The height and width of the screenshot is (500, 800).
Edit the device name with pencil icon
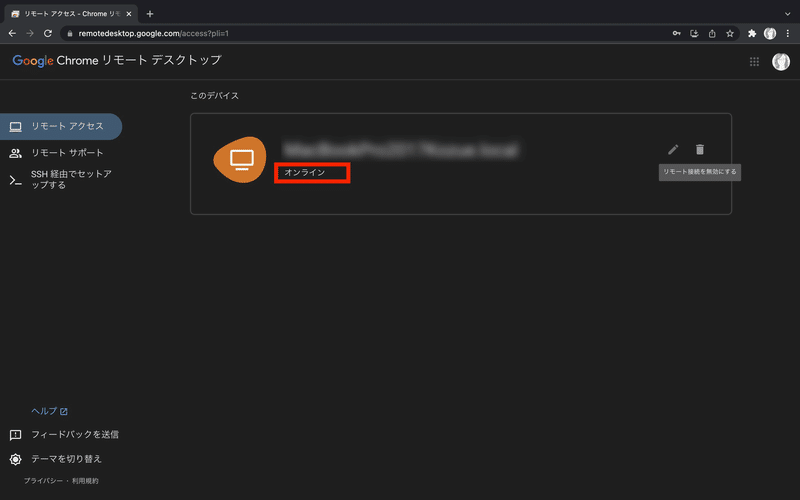click(x=673, y=149)
